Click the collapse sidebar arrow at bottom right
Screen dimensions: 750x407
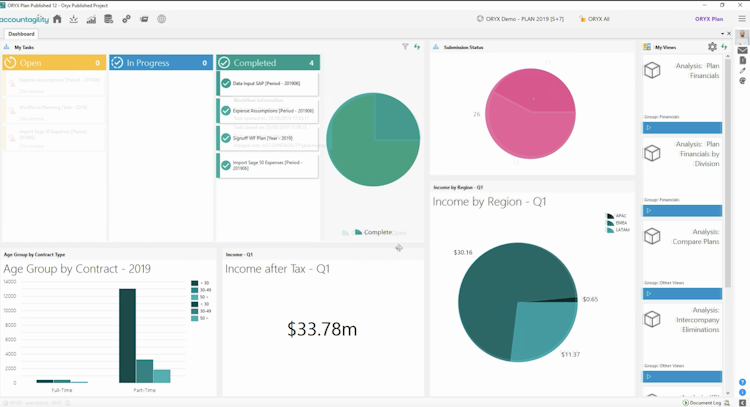(742, 403)
